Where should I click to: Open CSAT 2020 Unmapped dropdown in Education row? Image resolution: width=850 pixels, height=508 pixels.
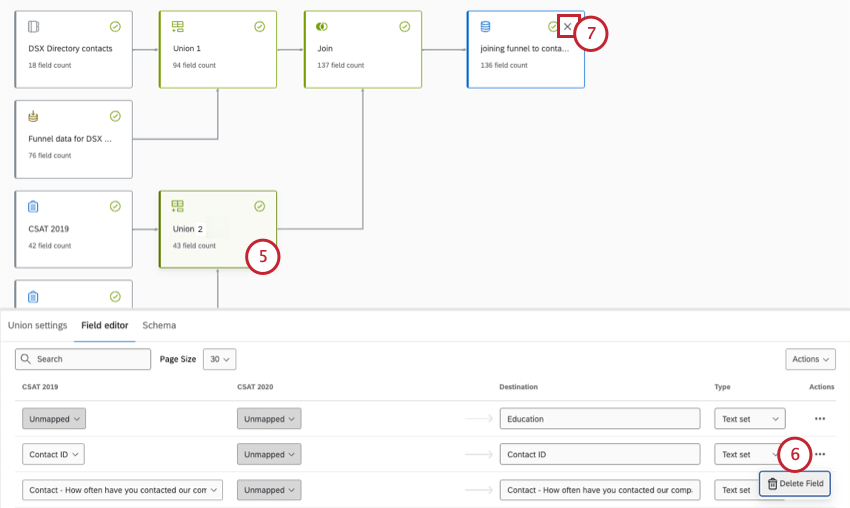[x=268, y=419]
